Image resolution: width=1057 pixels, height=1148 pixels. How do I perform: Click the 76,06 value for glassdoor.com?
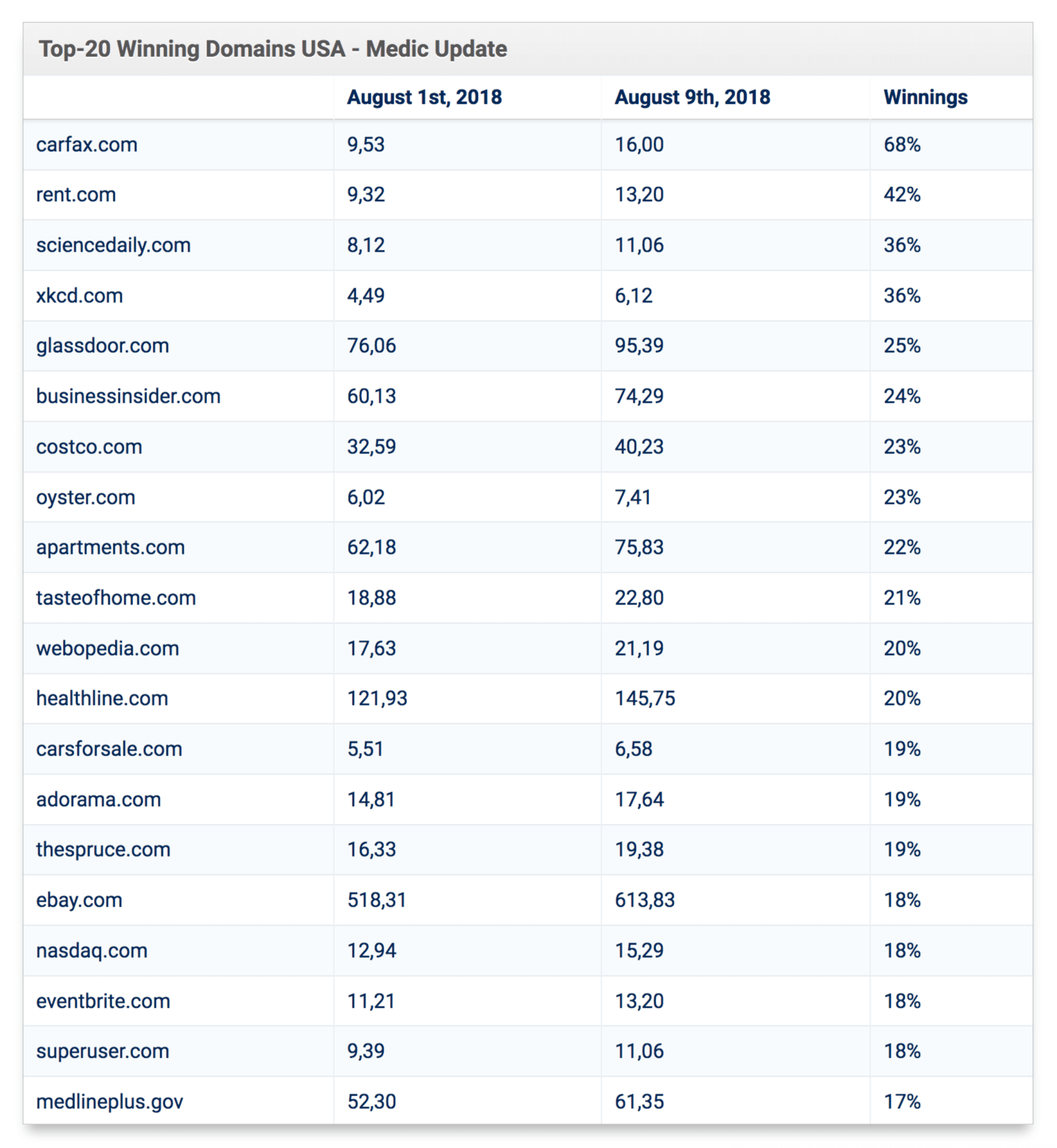click(x=371, y=346)
